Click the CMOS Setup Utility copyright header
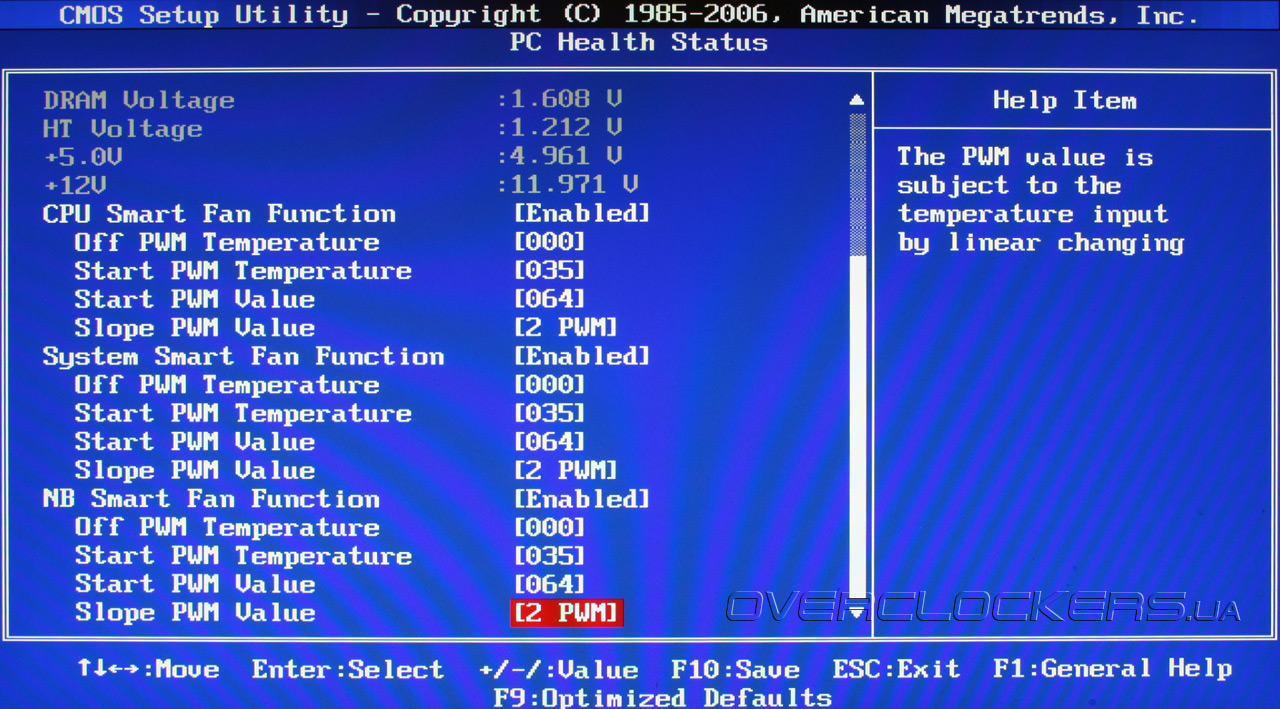 click(629, 15)
